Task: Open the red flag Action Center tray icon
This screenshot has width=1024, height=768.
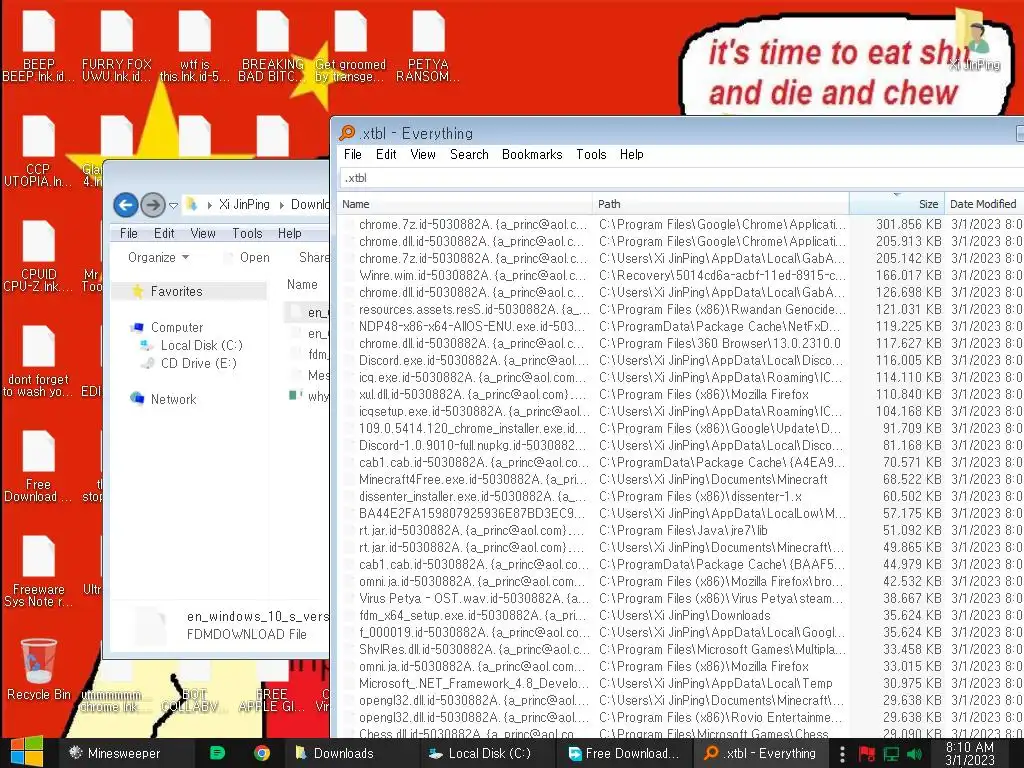Action: 867,754
